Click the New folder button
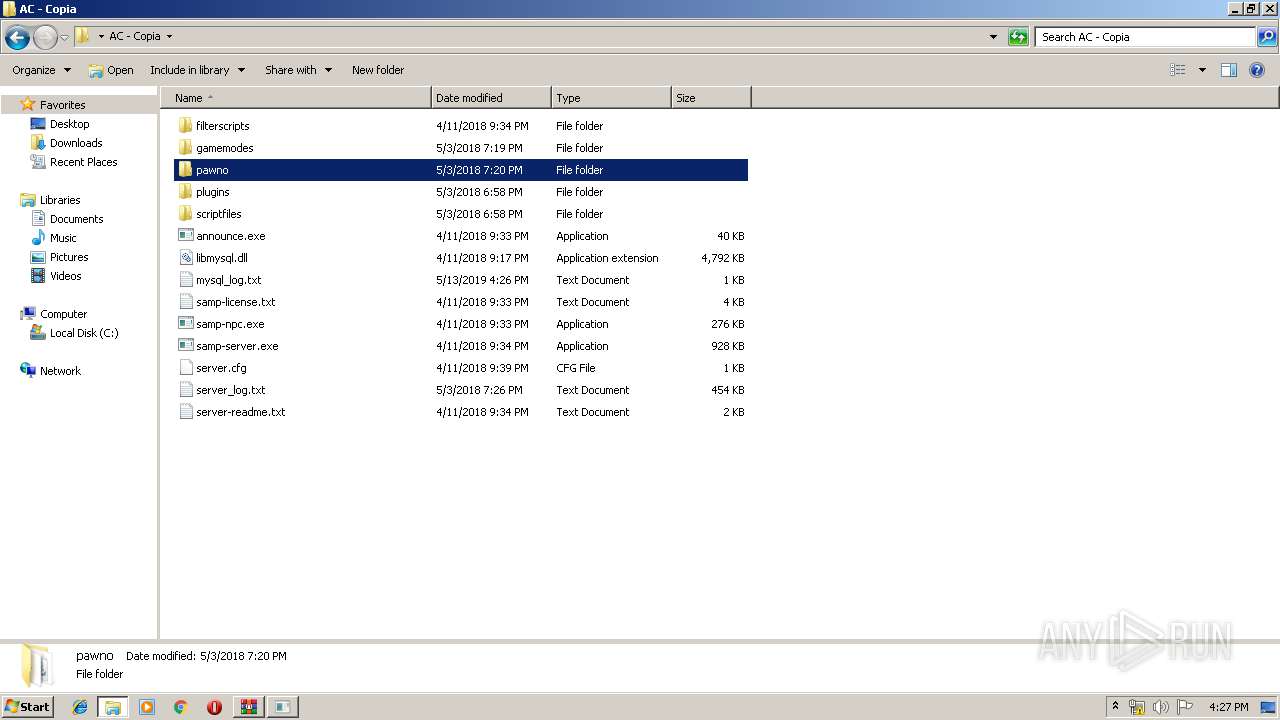 [x=378, y=70]
